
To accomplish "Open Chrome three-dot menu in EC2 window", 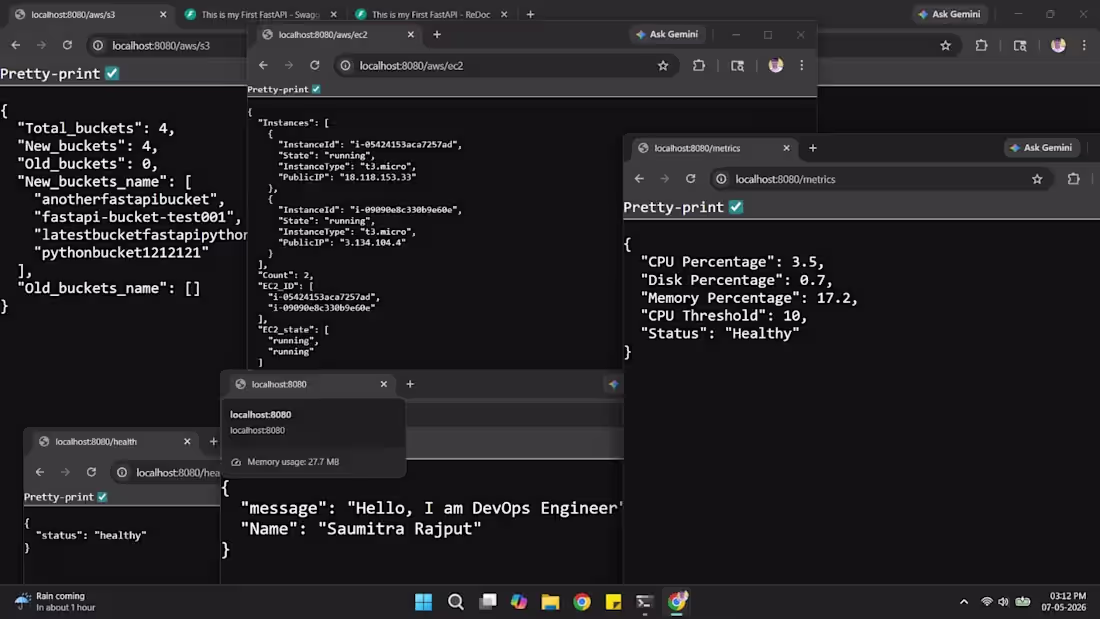I will (x=802, y=66).
